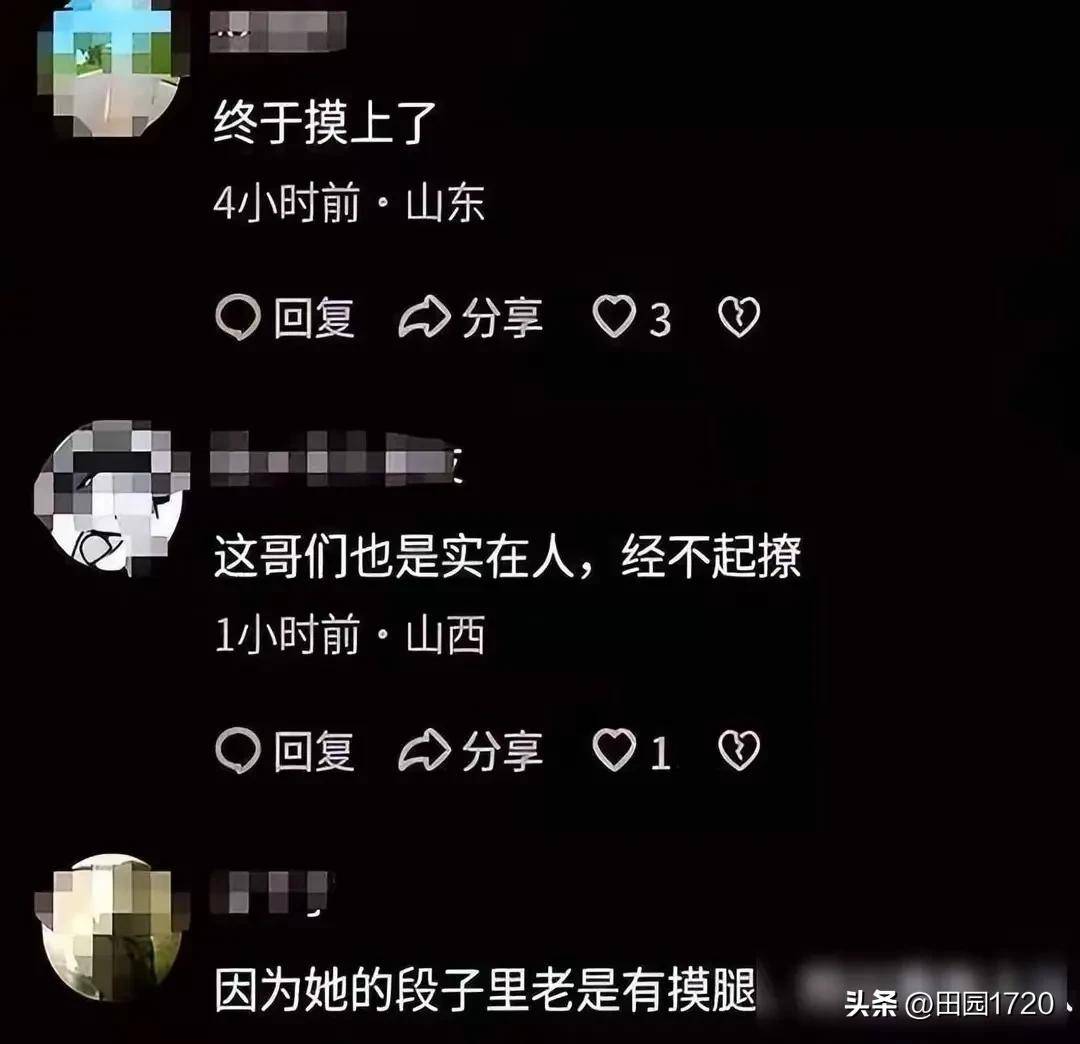
Task: Open the first commenter's blurred username
Action: (278, 31)
